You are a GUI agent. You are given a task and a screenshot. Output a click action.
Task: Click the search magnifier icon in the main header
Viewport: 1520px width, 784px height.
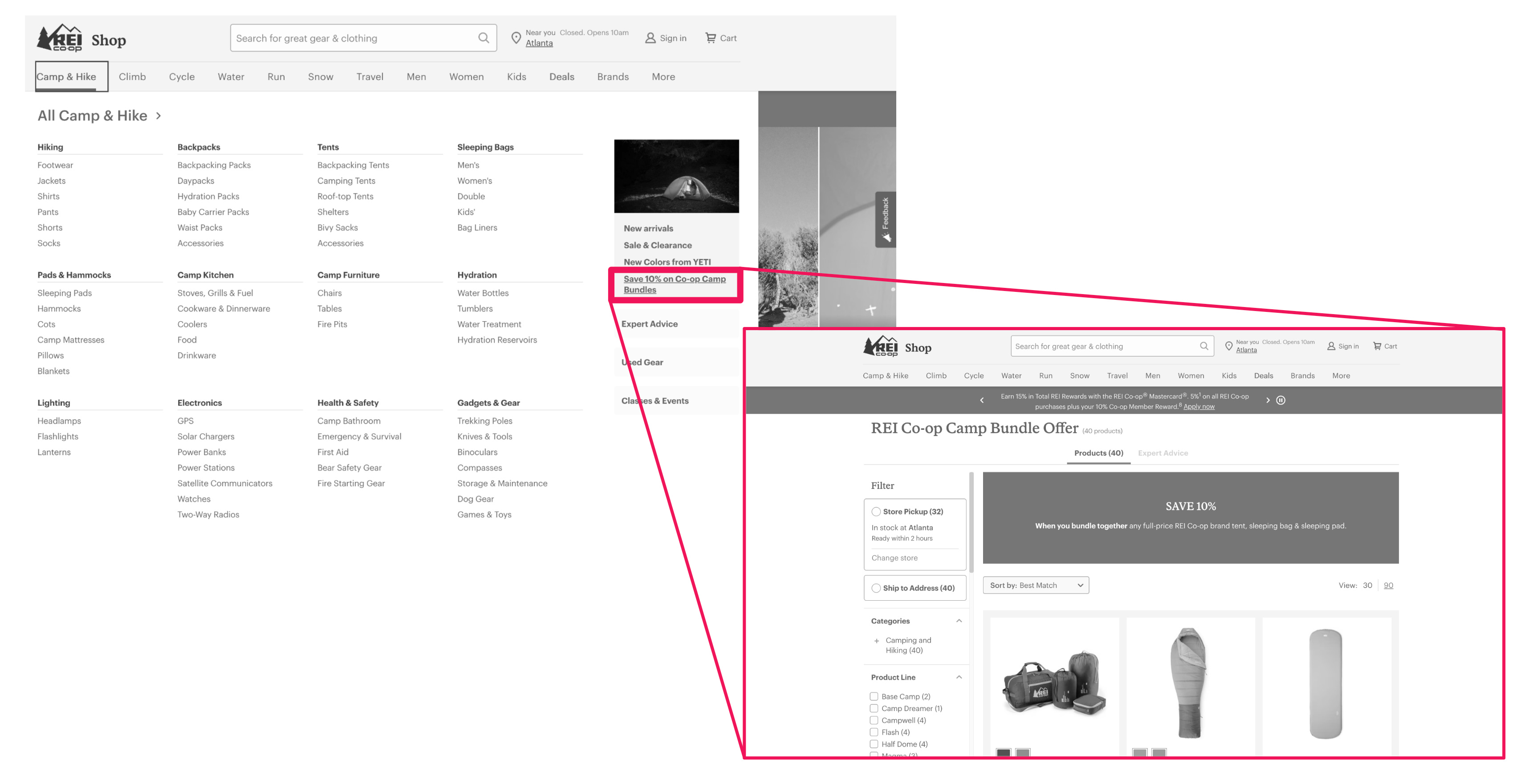click(483, 38)
